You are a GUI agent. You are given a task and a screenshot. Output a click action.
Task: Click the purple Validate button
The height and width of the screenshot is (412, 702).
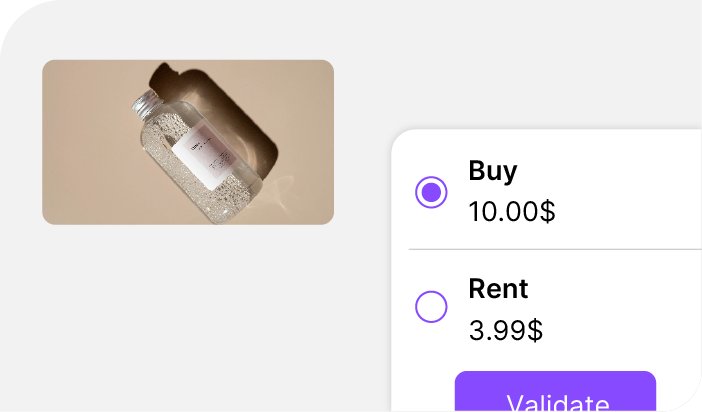[555, 391]
